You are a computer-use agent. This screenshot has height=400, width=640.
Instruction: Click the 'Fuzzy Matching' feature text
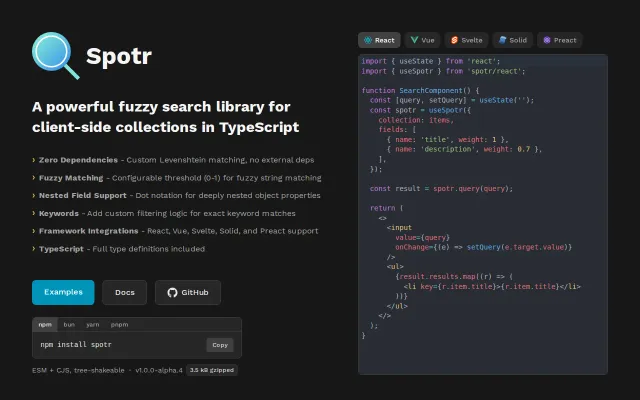point(71,178)
